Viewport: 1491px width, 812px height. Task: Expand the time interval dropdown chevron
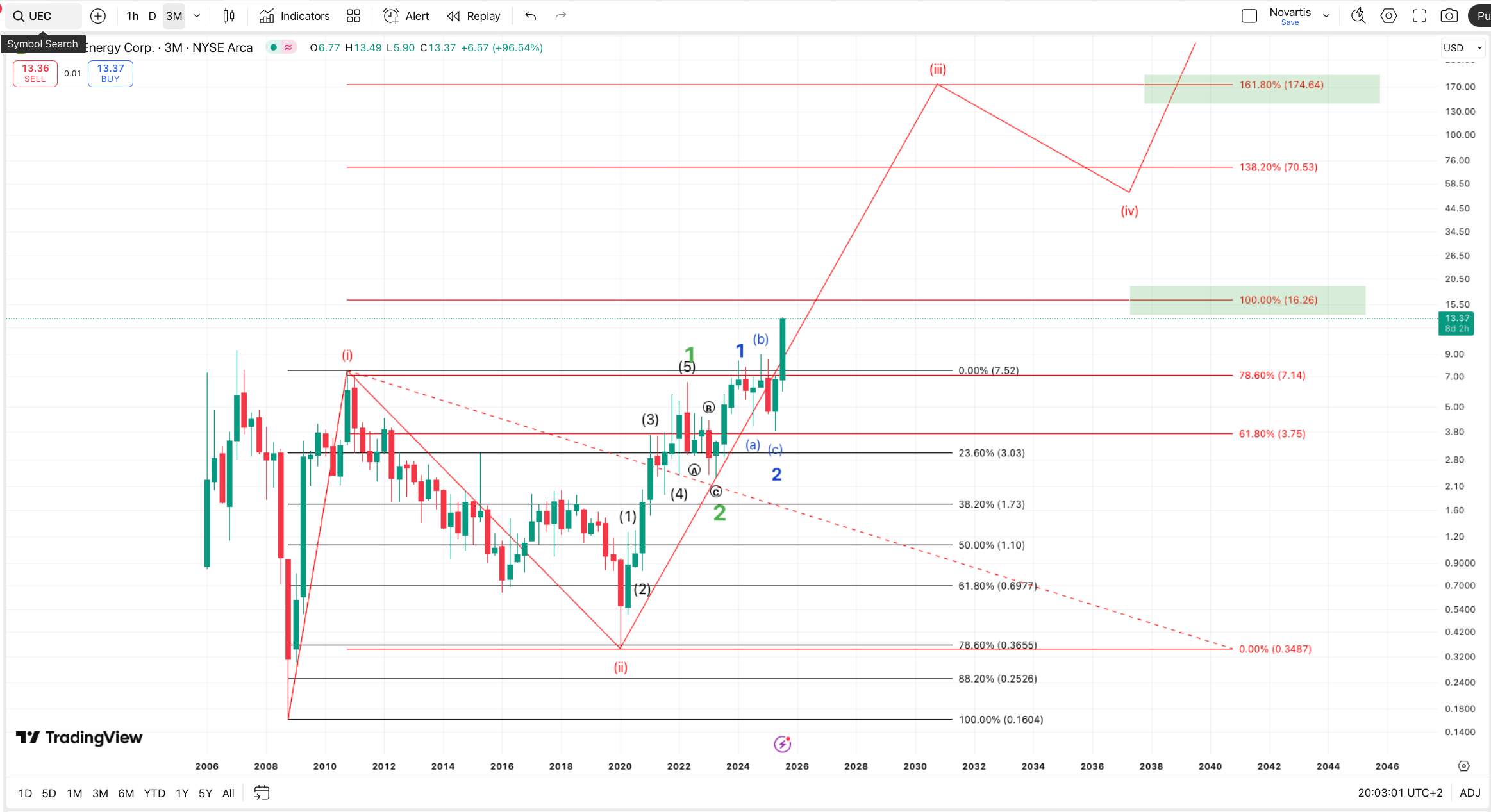click(x=197, y=16)
